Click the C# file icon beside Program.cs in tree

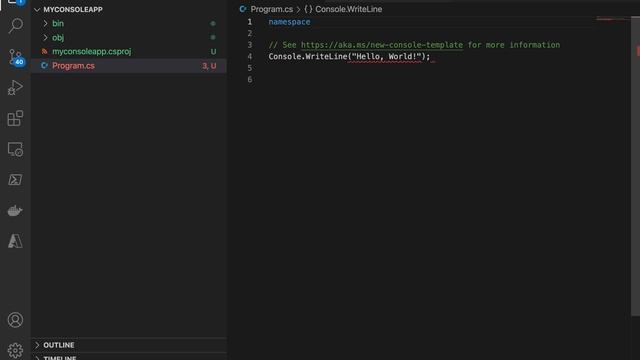pyautogui.click(x=44, y=66)
